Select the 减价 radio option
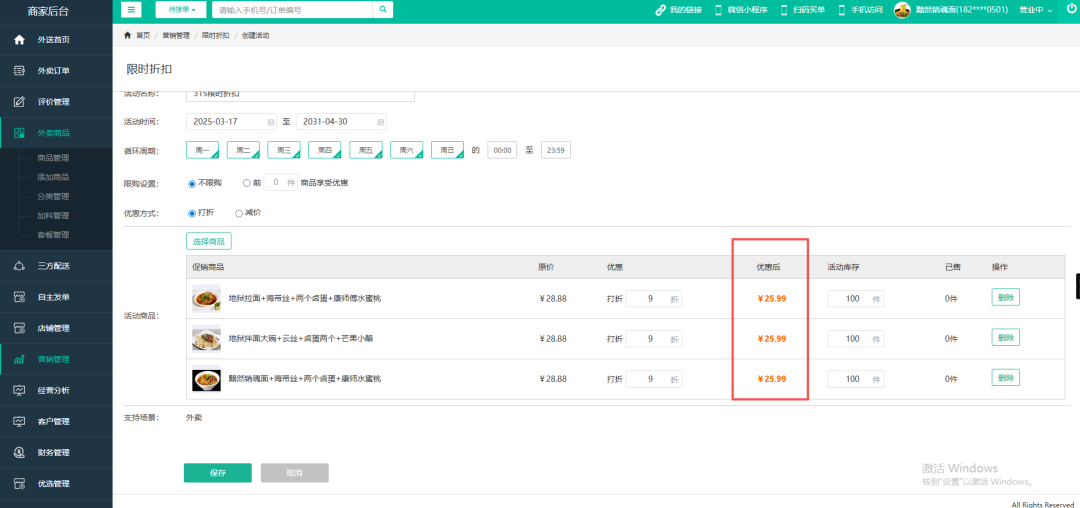Image resolution: width=1080 pixels, height=508 pixels. (x=238, y=213)
